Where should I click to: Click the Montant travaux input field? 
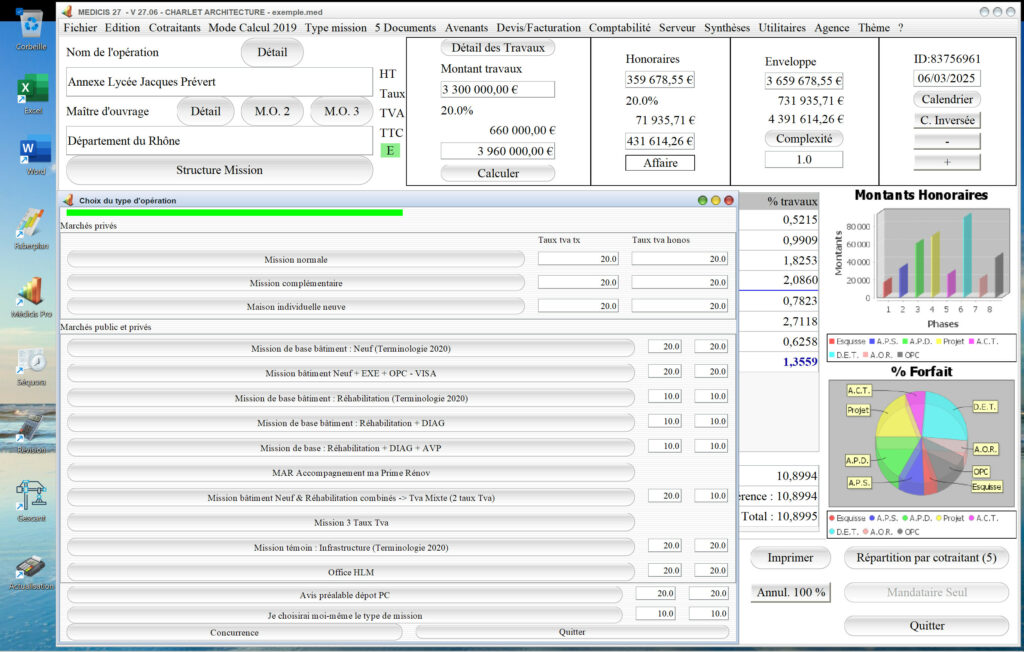[498, 90]
